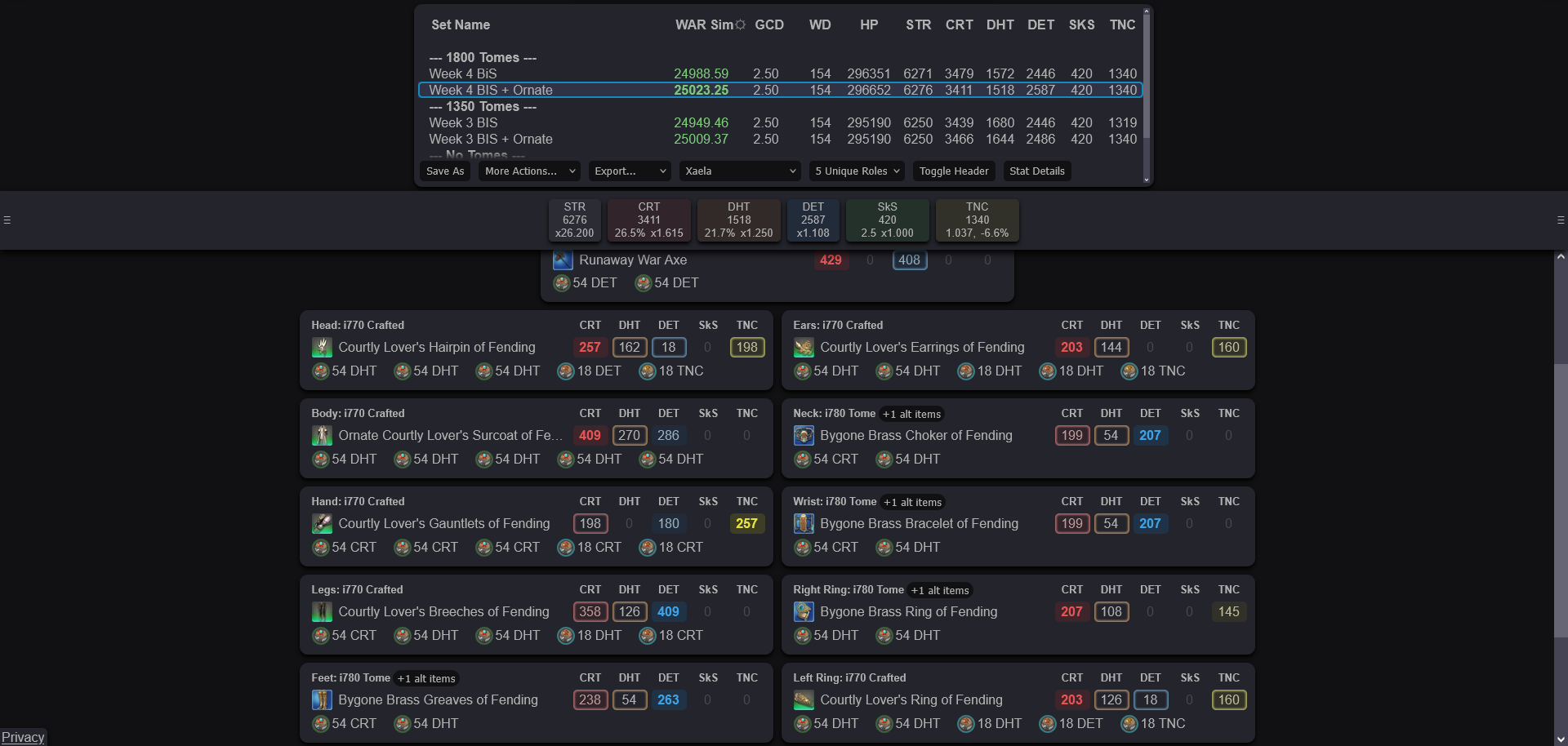Open the Xaela race dropdown
The width and height of the screenshot is (1568, 746).
click(740, 171)
